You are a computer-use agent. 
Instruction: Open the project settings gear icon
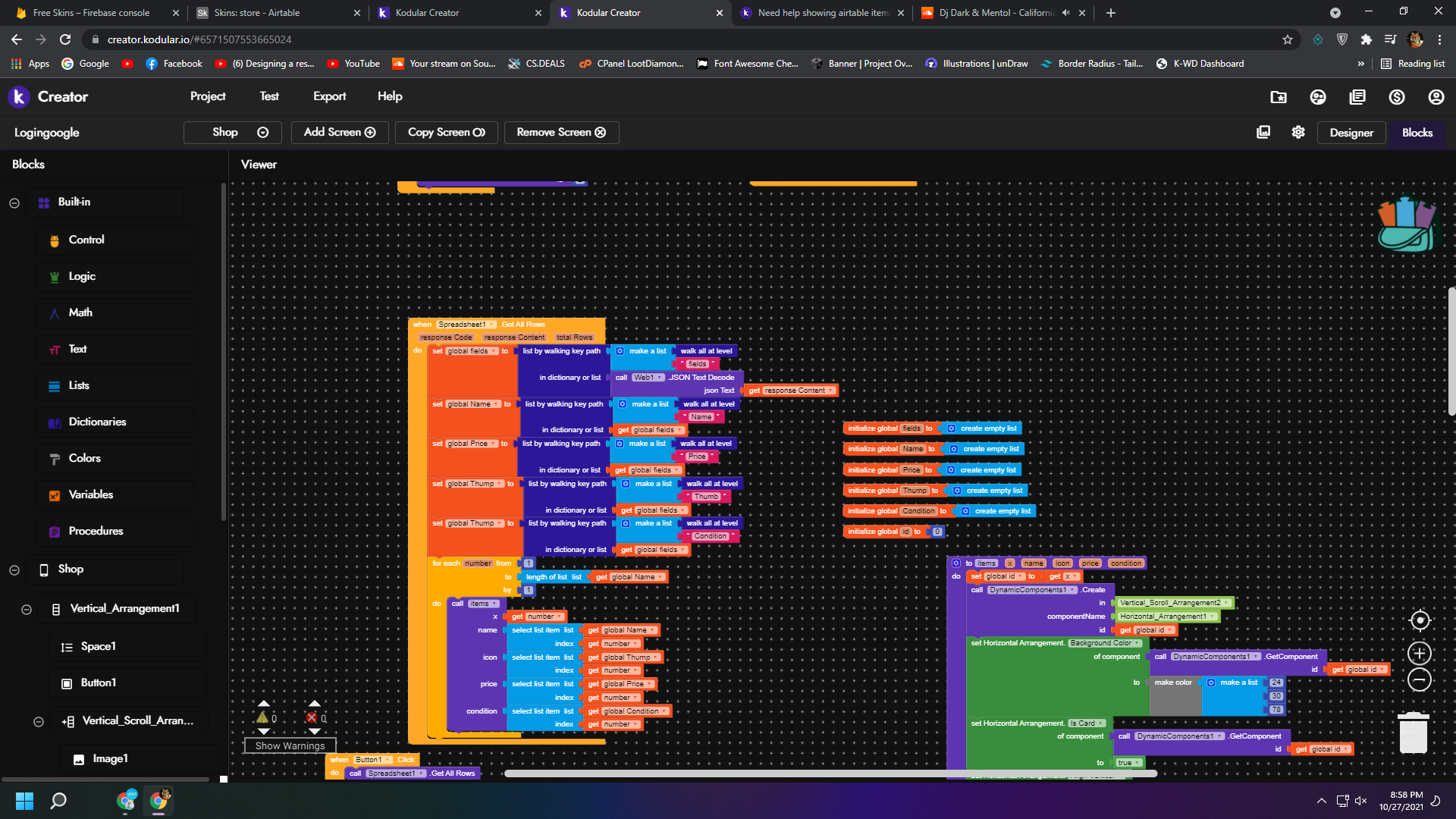pyautogui.click(x=1298, y=132)
